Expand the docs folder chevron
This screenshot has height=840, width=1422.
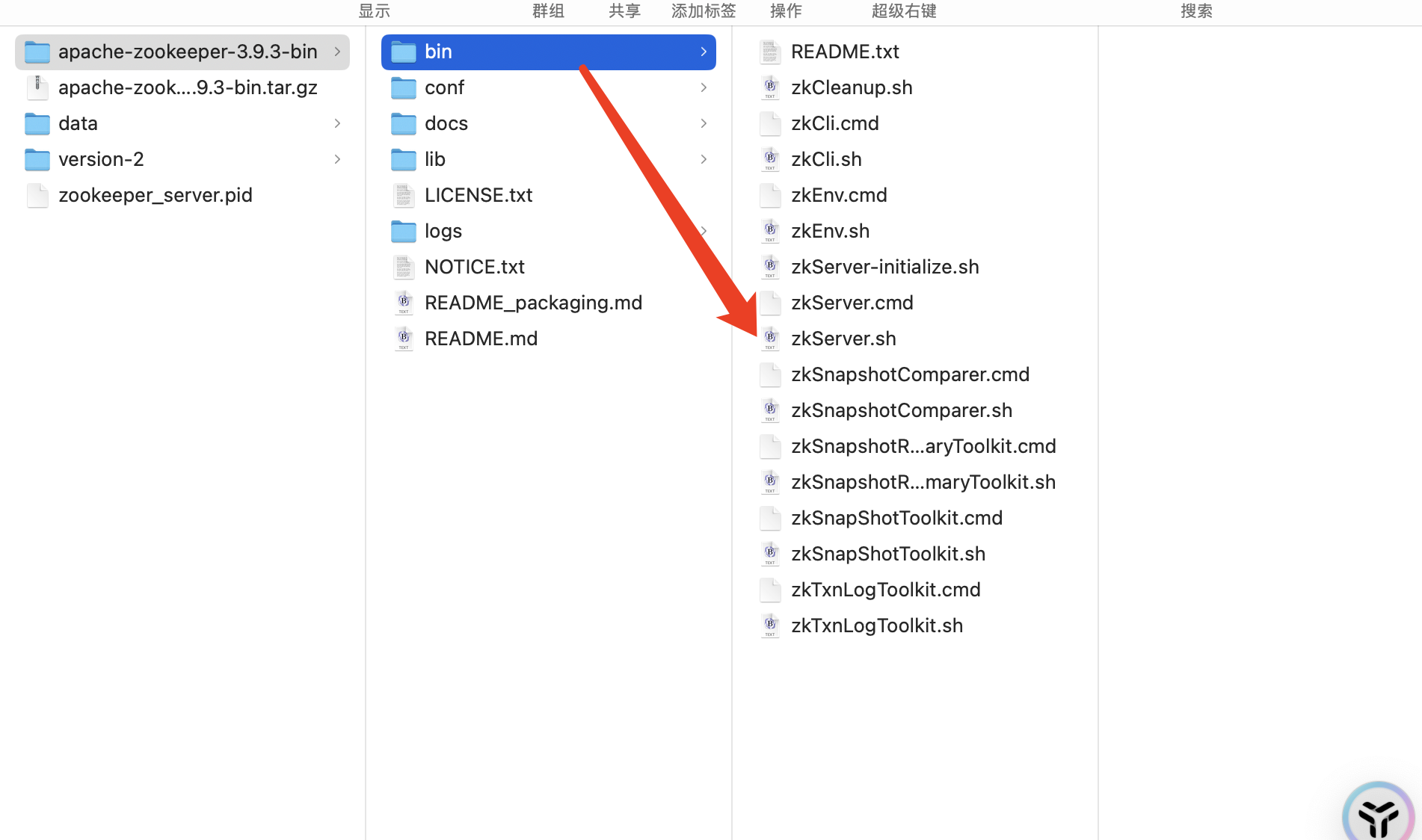(704, 123)
